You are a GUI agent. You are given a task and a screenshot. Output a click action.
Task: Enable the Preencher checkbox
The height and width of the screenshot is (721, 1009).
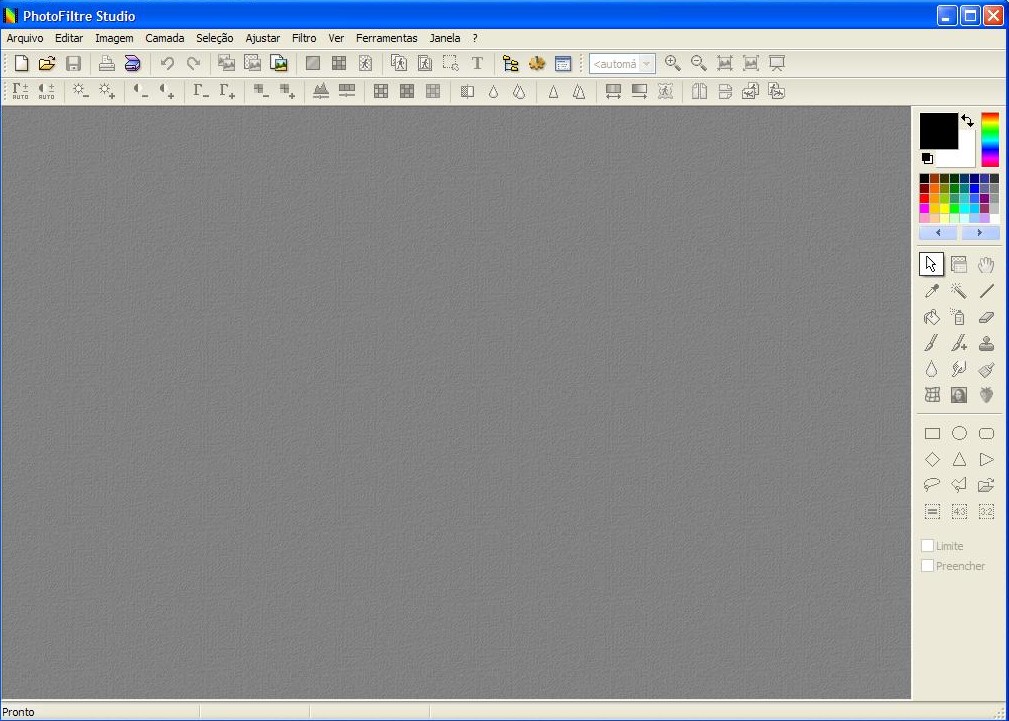click(x=927, y=566)
